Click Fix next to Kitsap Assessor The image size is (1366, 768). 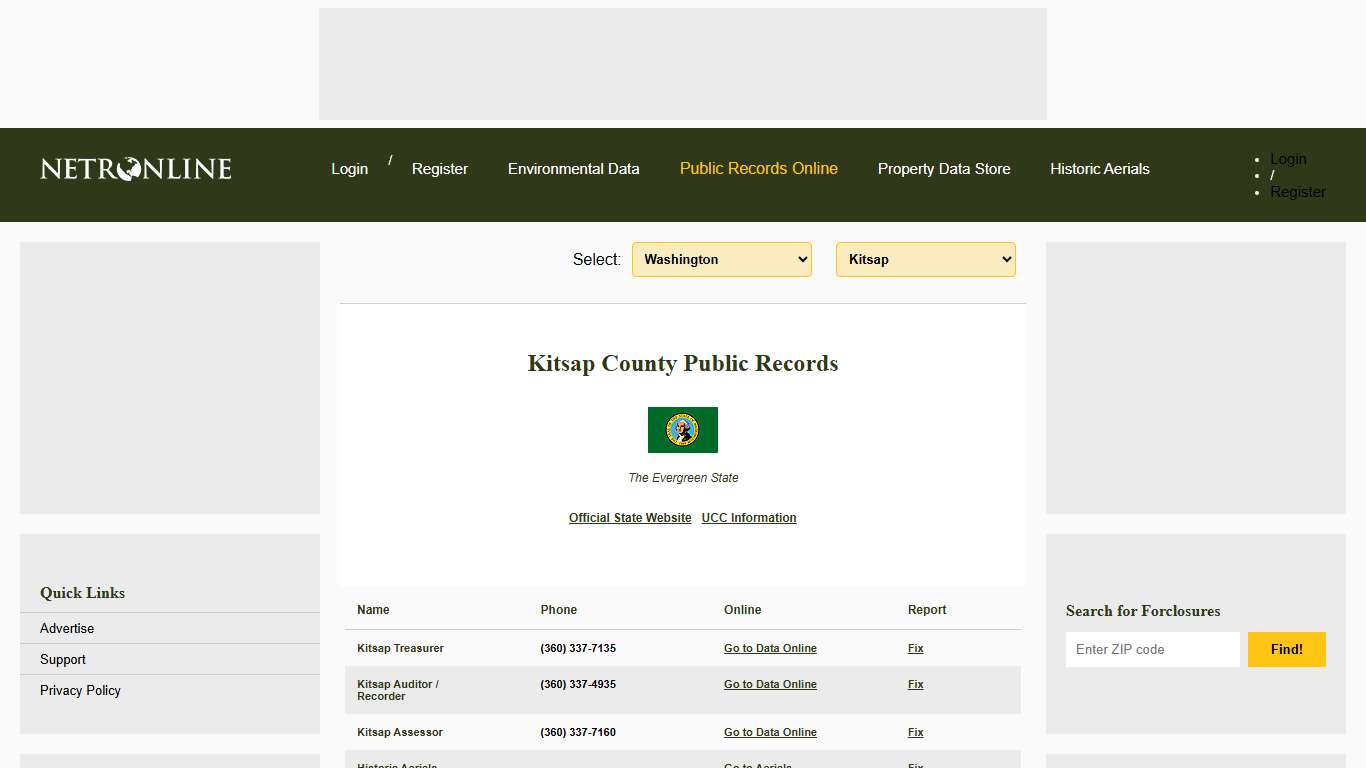(915, 732)
